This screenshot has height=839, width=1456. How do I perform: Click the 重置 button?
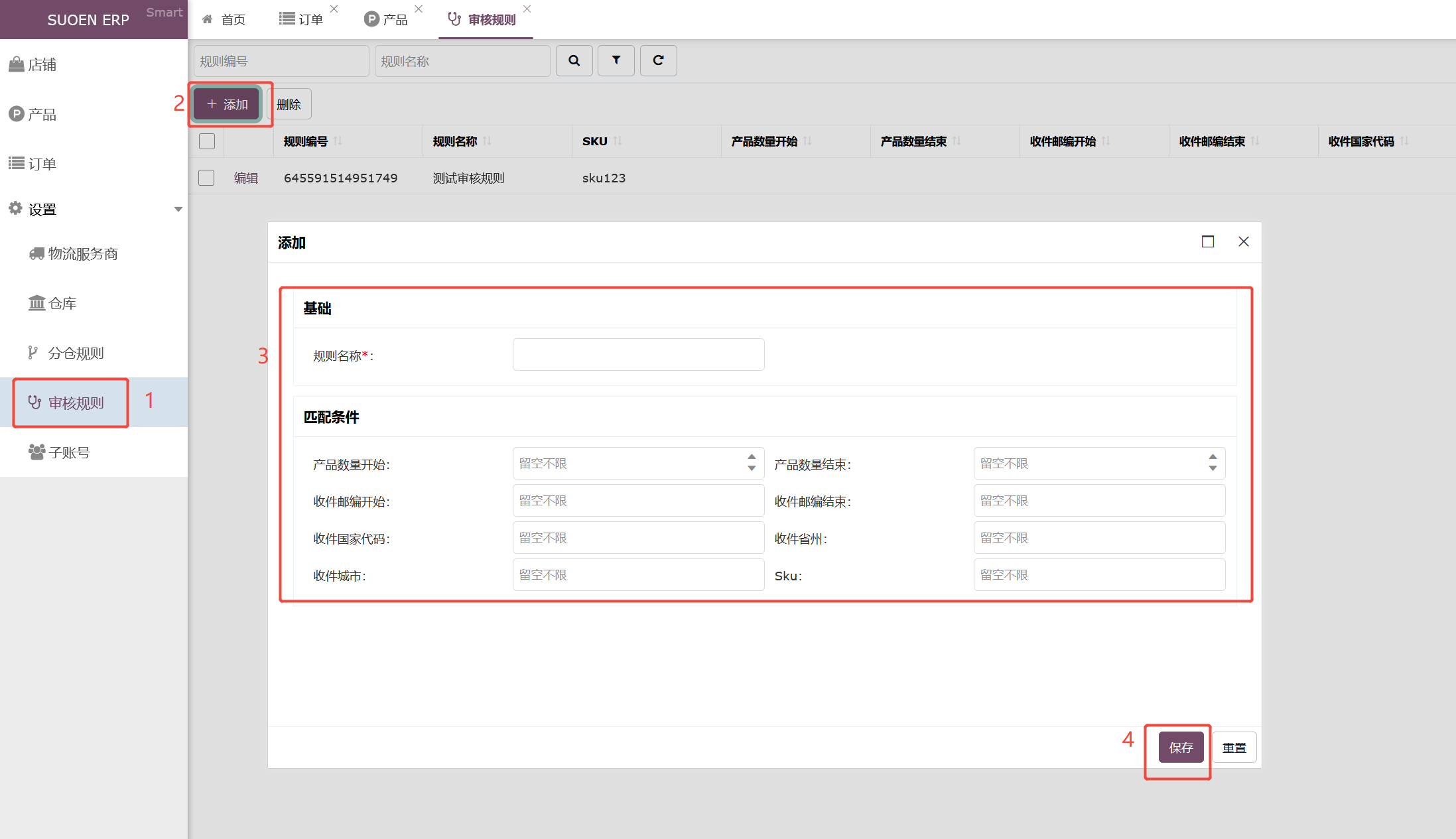pyautogui.click(x=1234, y=747)
